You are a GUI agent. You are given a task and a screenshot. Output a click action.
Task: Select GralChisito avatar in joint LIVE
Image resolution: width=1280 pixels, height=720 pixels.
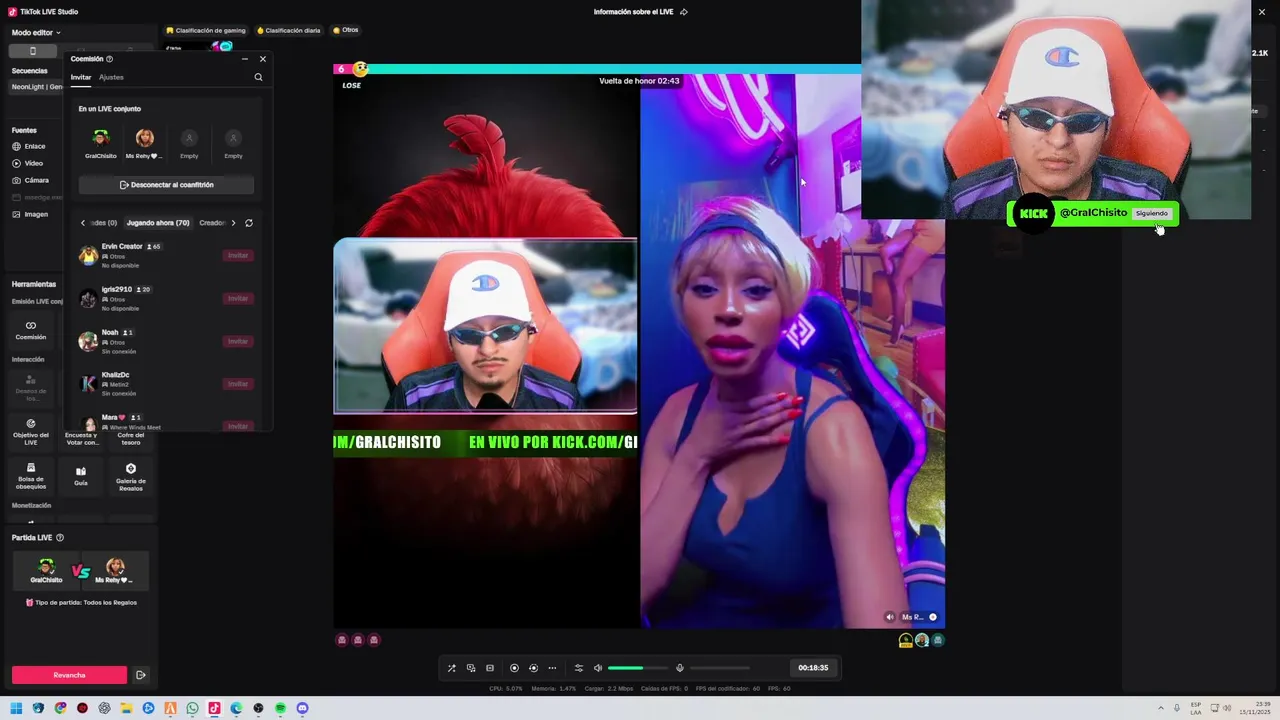coord(100,138)
